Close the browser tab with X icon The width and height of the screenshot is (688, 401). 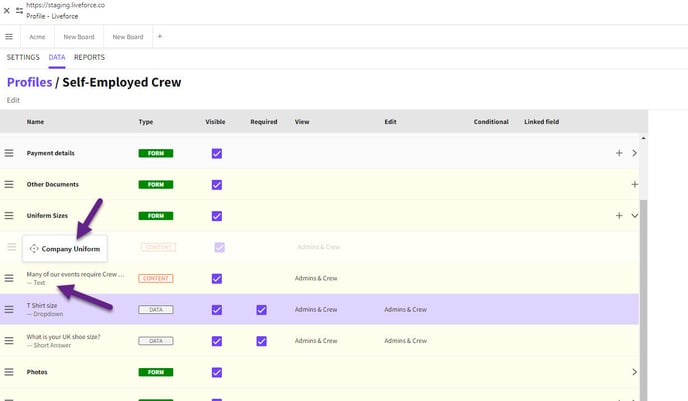tap(7, 11)
